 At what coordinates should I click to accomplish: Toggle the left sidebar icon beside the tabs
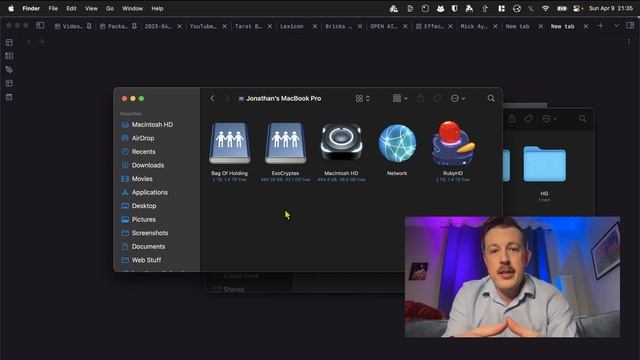coord(40,25)
